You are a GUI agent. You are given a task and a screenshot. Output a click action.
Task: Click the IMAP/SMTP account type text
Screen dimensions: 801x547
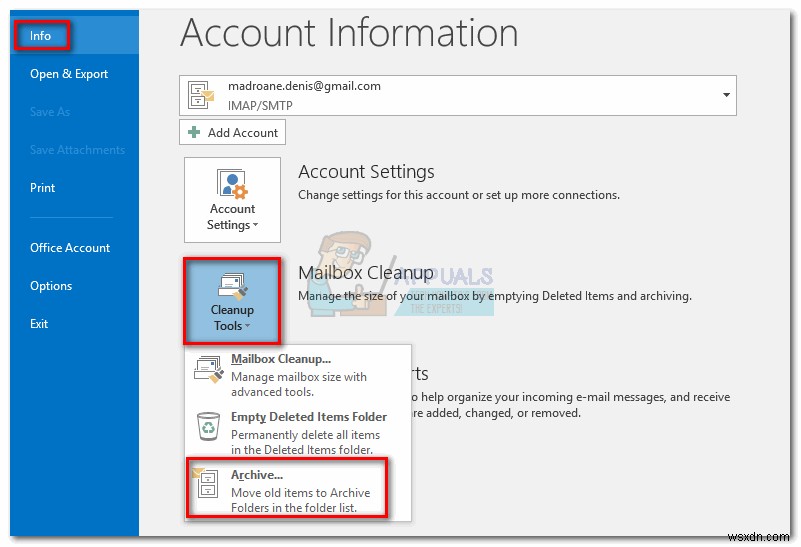pyautogui.click(x=260, y=106)
